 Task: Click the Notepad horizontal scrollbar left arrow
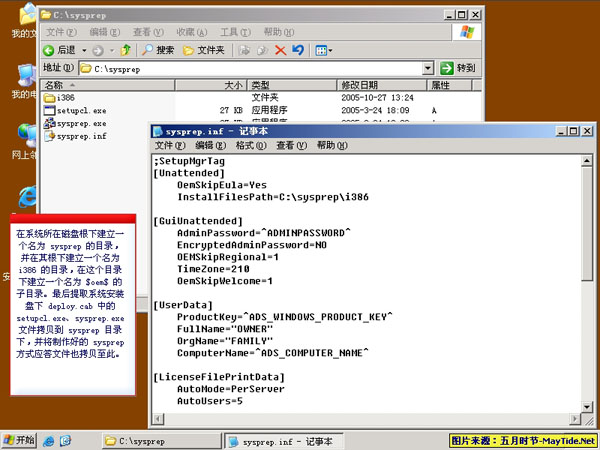click(158, 419)
